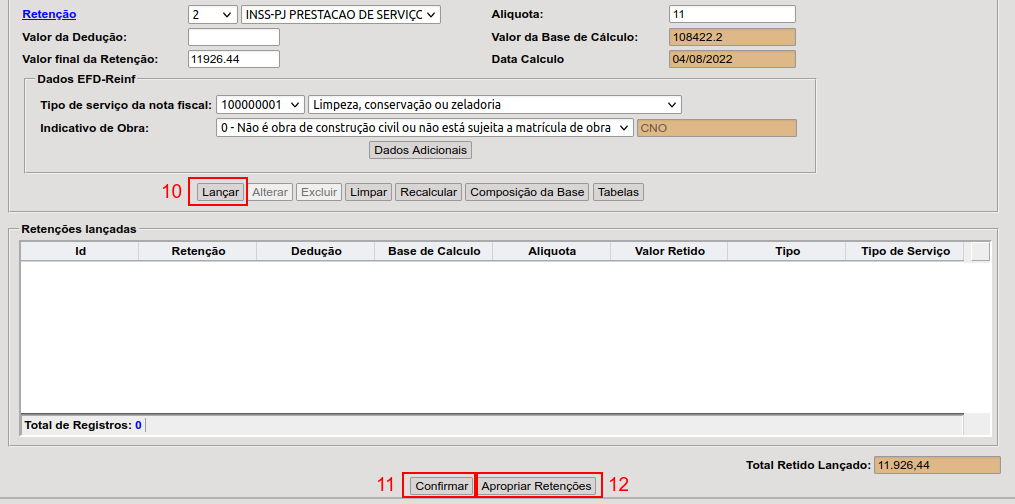The width and height of the screenshot is (1015, 504).
Task: Click the Lançar button
Action: [x=218, y=192]
